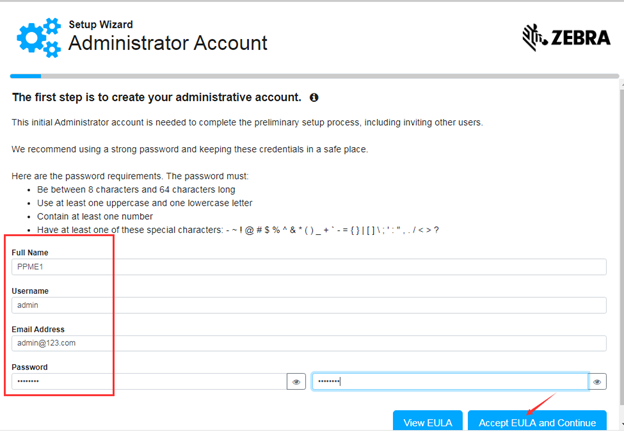Viewport: 624px width, 432px height.
Task: Click the Password label
Action: coord(29,367)
